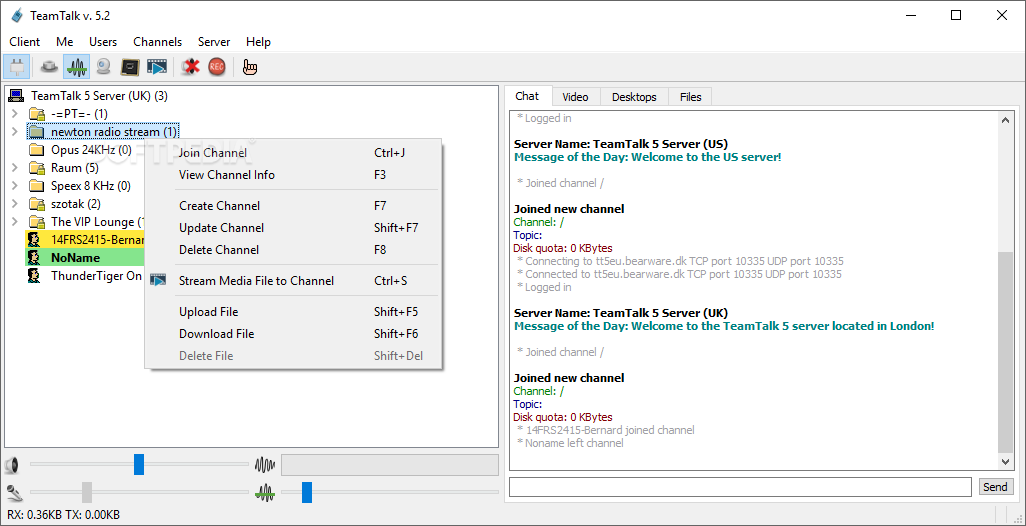Open the Channels menu
This screenshot has width=1026, height=526.
[158, 42]
